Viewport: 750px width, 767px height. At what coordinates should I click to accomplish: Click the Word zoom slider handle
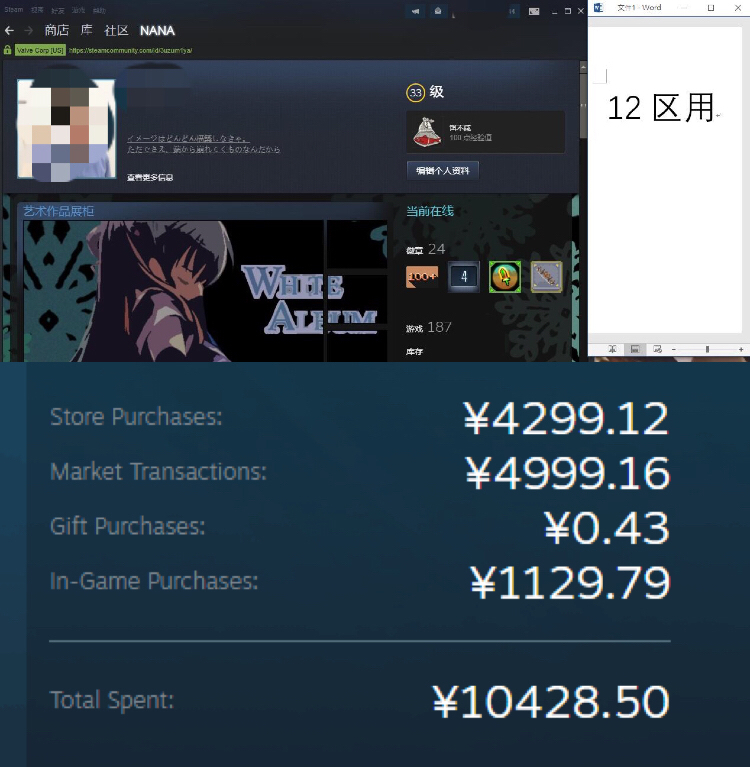707,349
